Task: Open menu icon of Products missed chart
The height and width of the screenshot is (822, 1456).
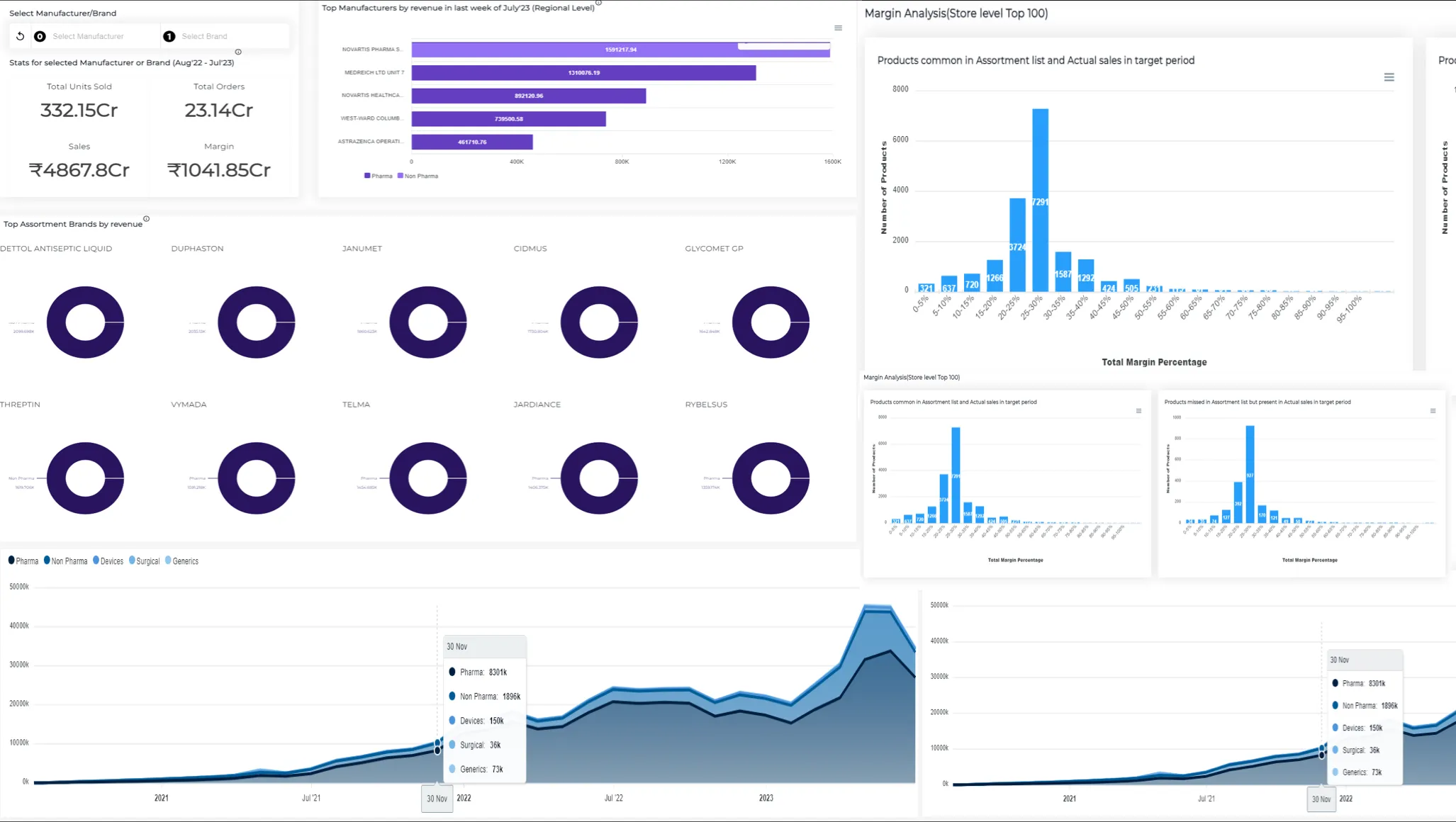Action: (1433, 411)
